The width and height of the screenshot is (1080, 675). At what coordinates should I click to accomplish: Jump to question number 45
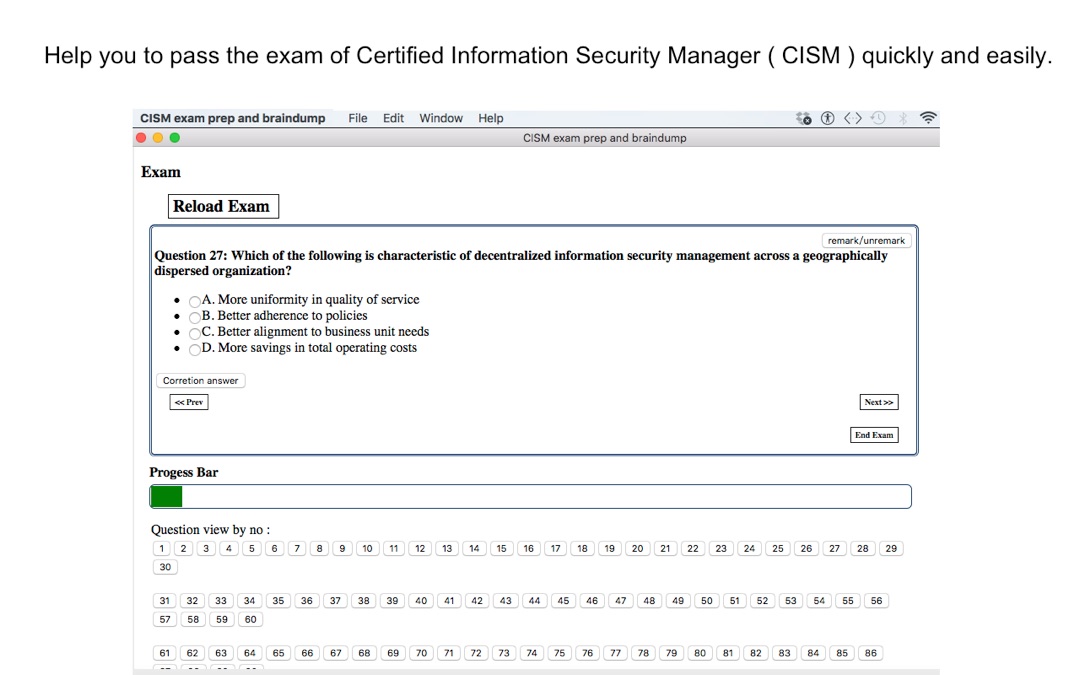click(x=563, y=601)
